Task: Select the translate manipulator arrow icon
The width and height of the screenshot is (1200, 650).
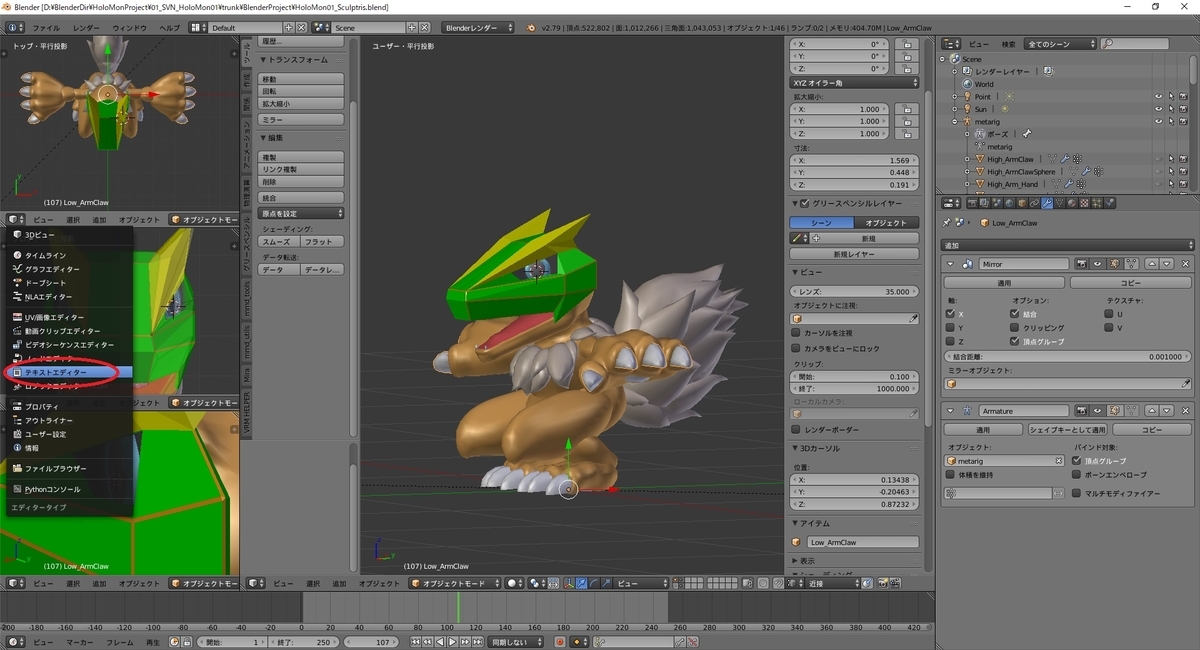Action: point(581,583)
